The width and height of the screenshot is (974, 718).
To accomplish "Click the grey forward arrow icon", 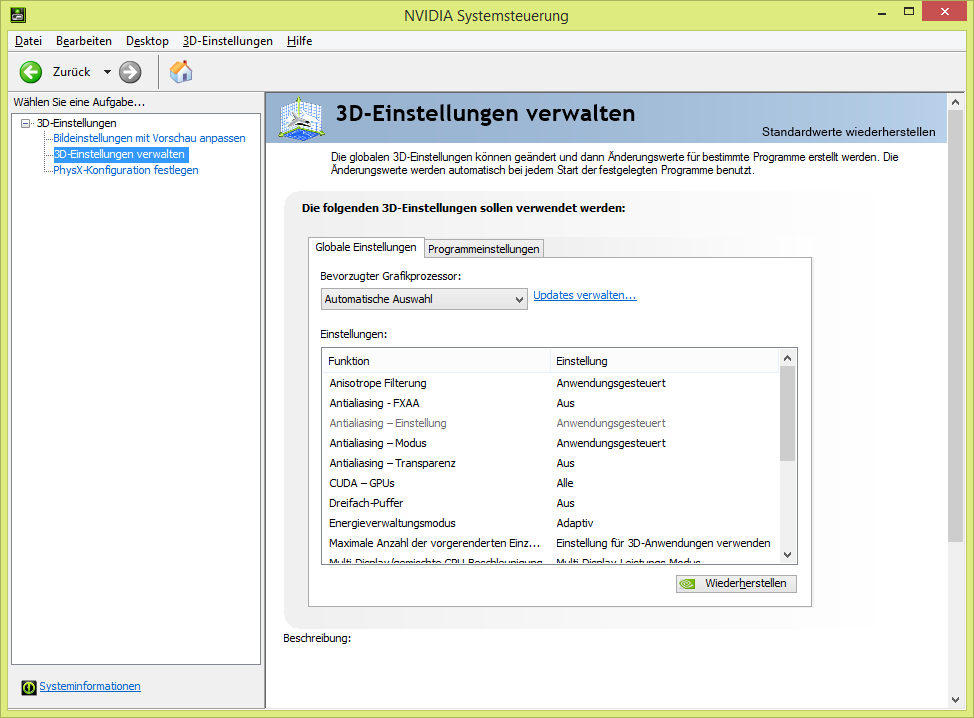I will point(130,72).
